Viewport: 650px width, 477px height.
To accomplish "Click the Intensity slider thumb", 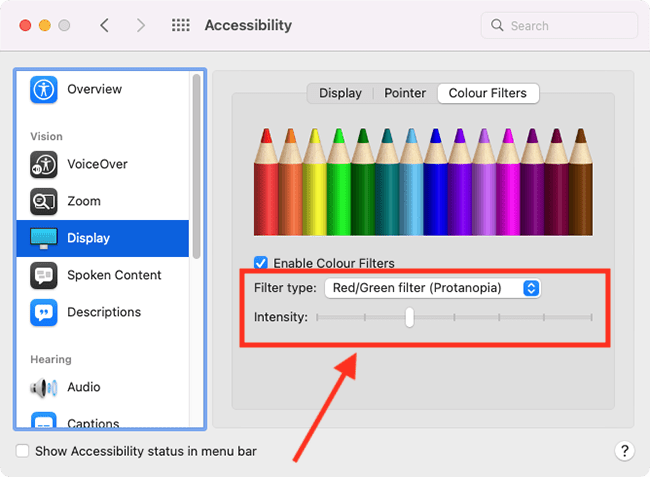I will (410, 317).
